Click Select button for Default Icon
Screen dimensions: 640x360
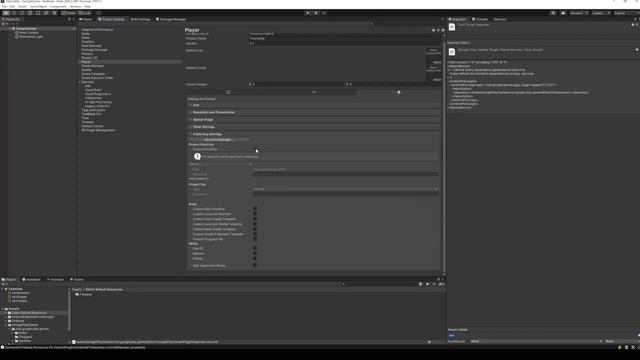tap(437, 62)
